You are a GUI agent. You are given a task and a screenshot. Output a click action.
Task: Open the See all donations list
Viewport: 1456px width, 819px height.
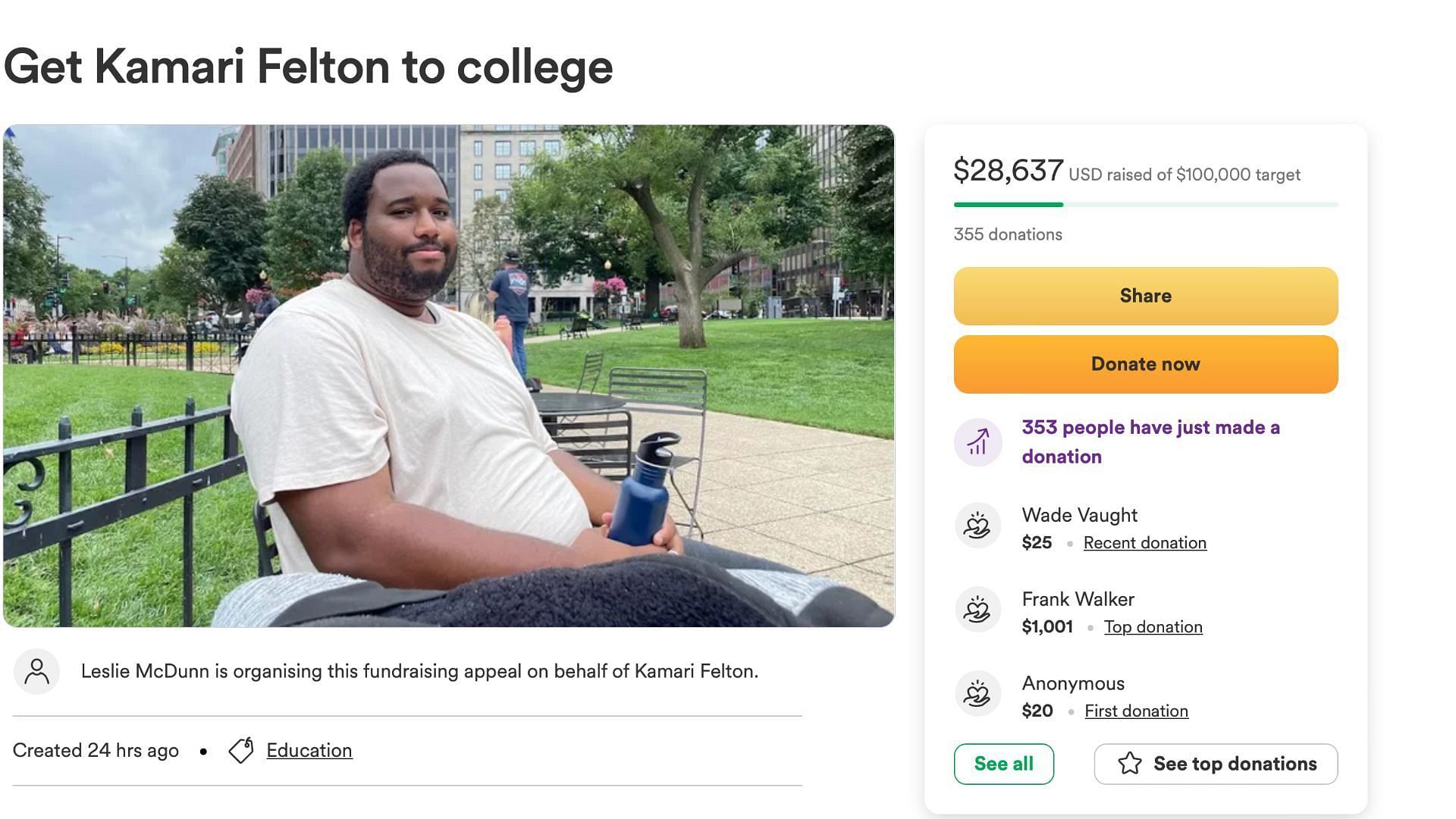point(1003,764)
